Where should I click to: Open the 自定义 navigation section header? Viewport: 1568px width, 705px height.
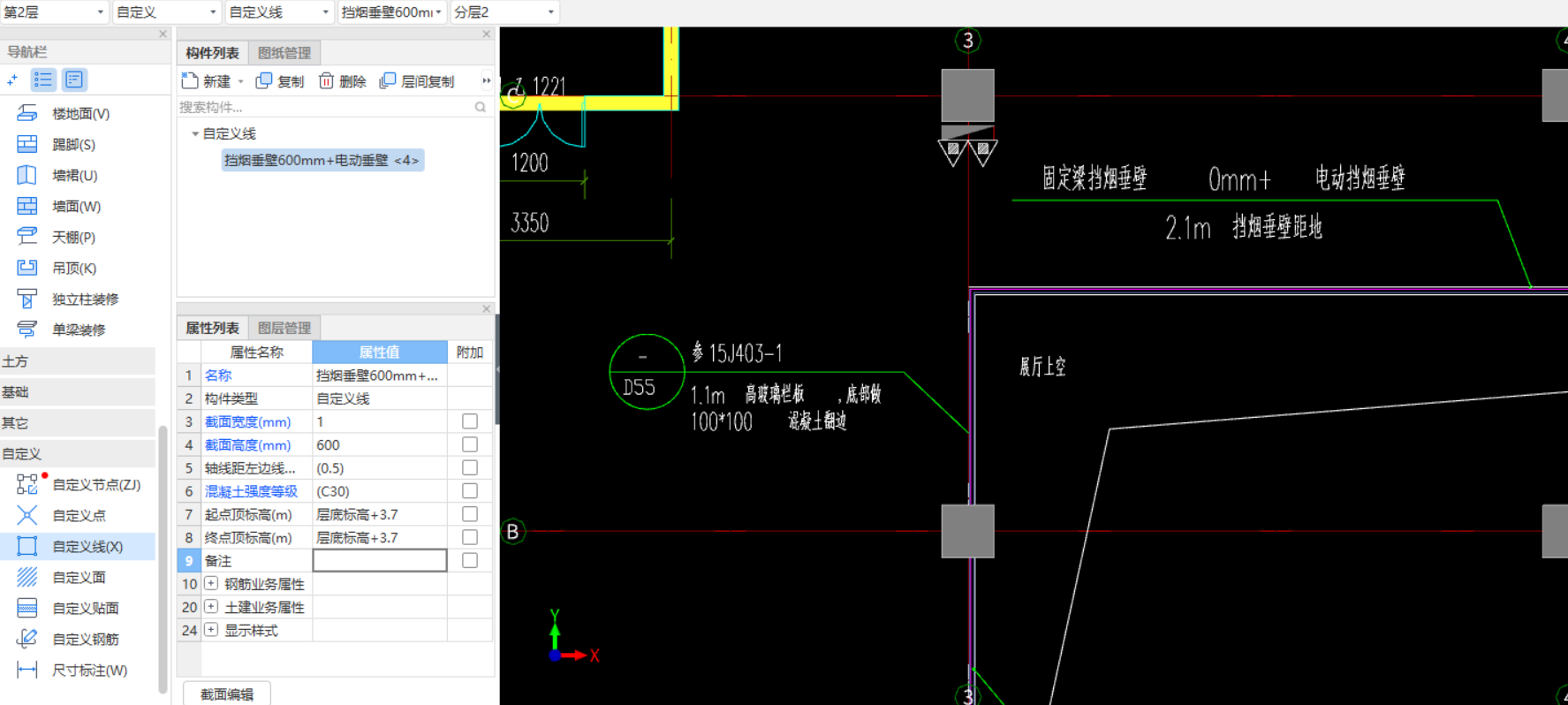pyautogui.click(x=78, y=454)
